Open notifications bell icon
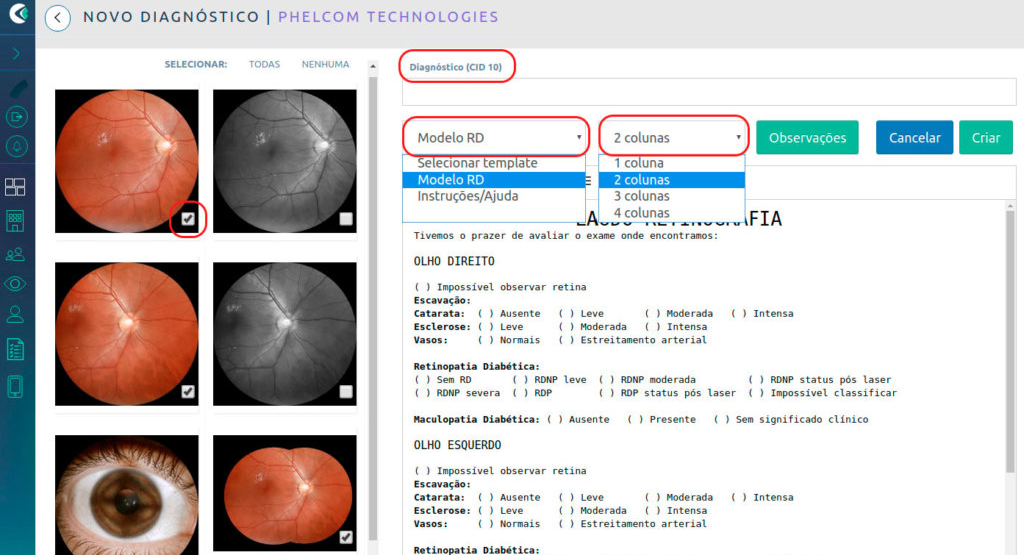This screenshot has height=555, width=1024. 16,146
